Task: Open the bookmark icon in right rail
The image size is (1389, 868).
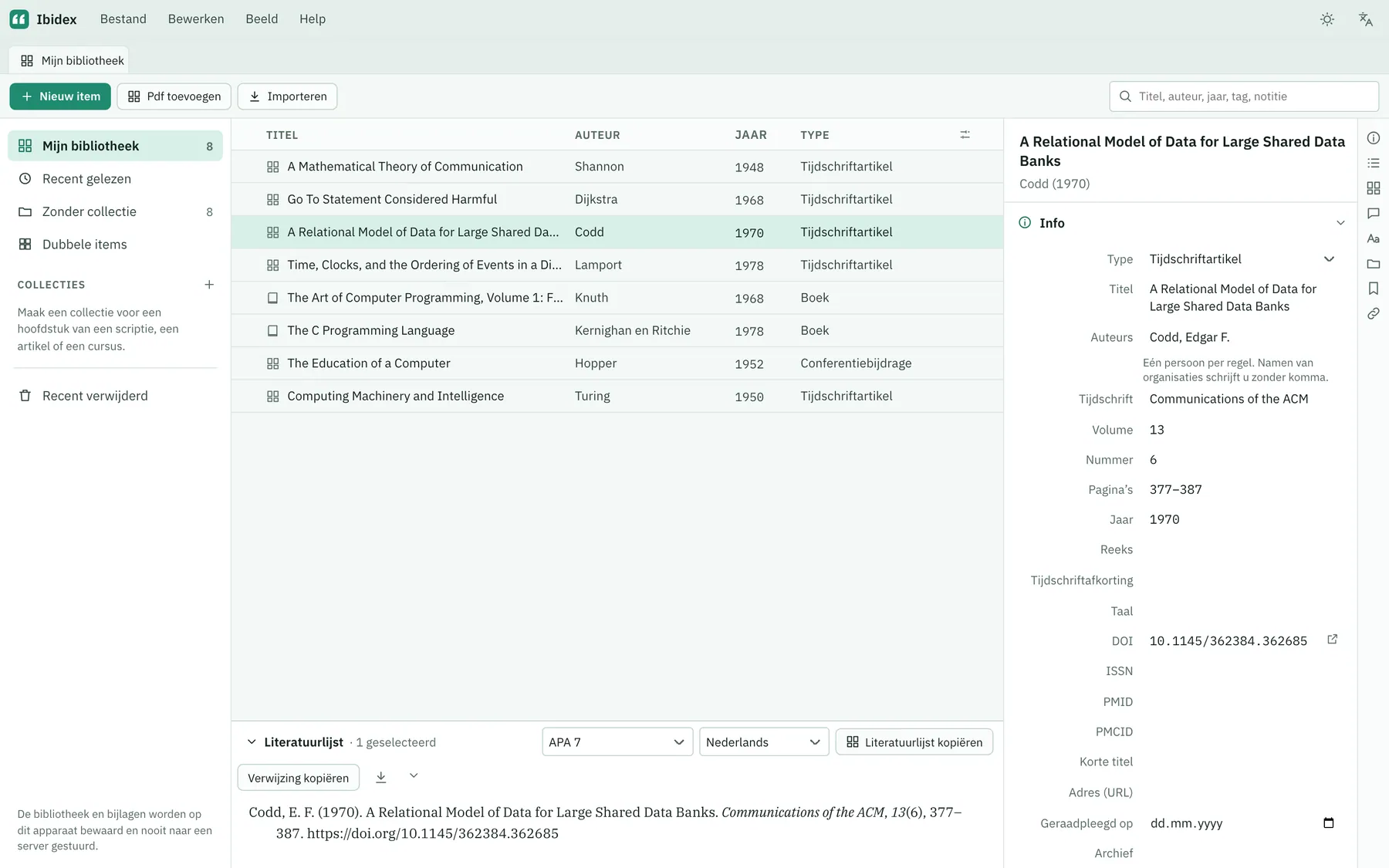Action: coord(1374,289)
